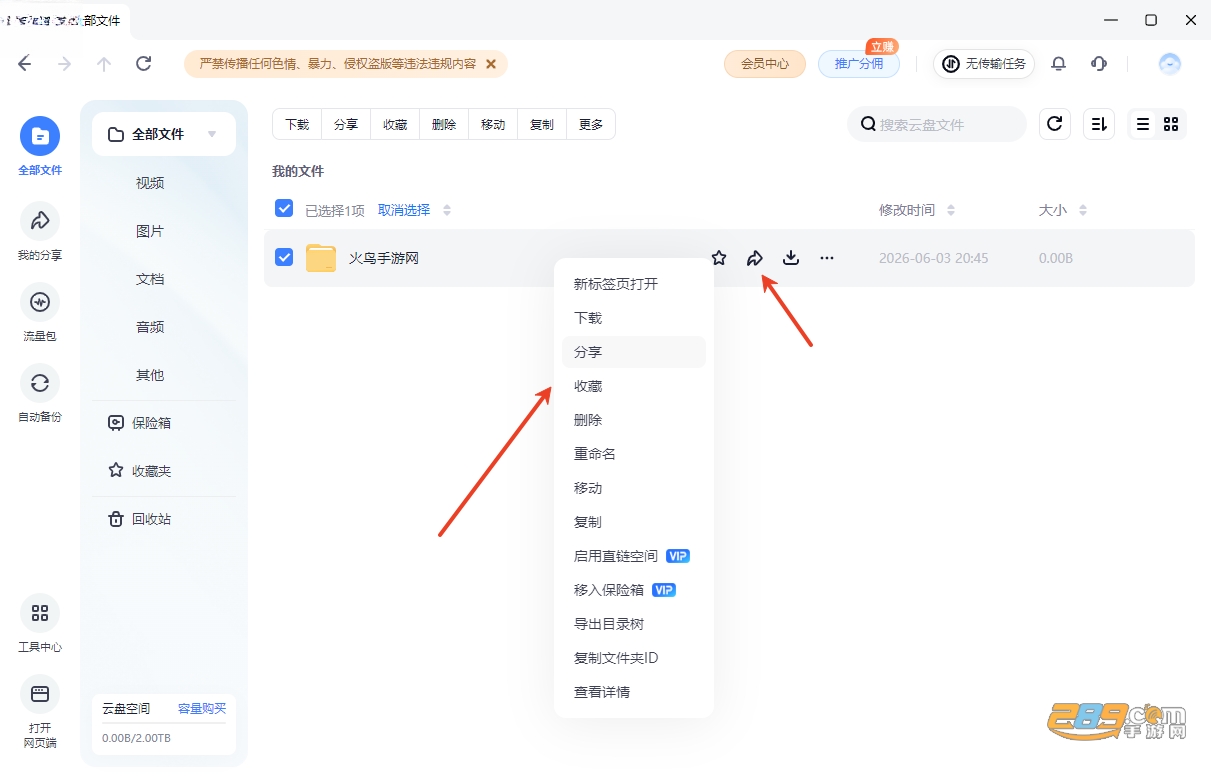Open 我的分享 in the left sidebar
The height and width of the screenshot is (779, 1211).
coord(40,231)
